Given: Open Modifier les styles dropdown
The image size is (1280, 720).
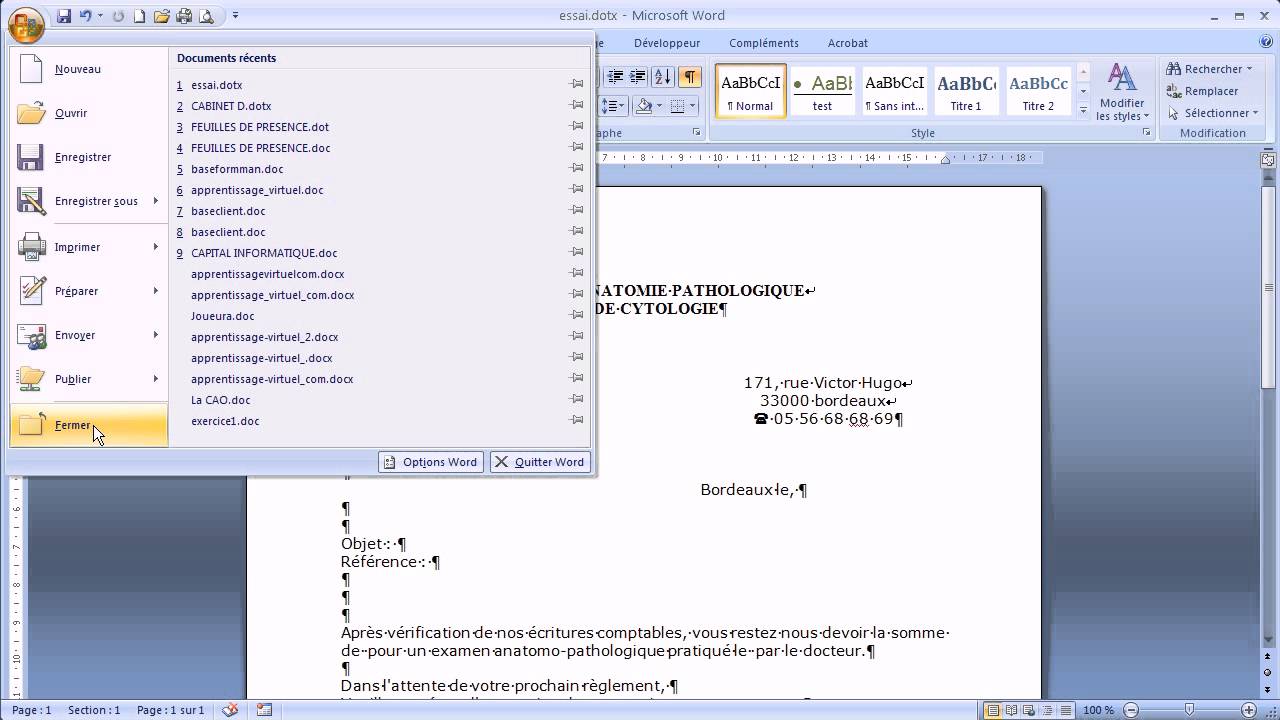Looking at the screenshot, I should pyautogui.click(x=1122, y=94).
